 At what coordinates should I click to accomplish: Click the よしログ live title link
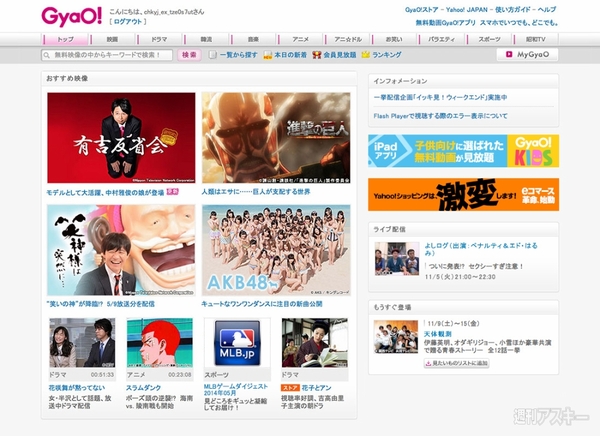click(481, 249)
